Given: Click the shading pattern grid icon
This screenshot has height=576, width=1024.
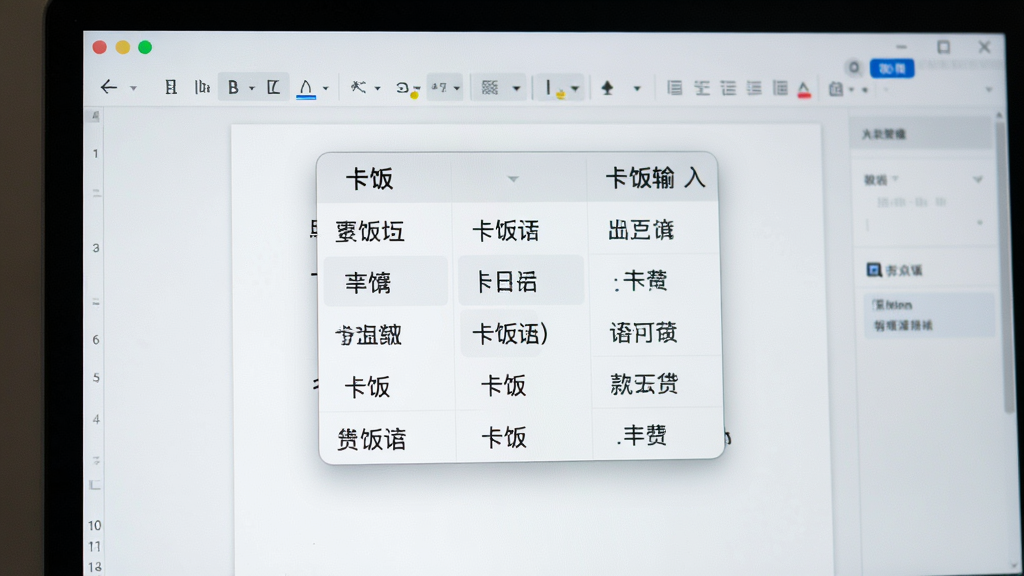Looking at the screenshot, I should click(x=490, y=88).
